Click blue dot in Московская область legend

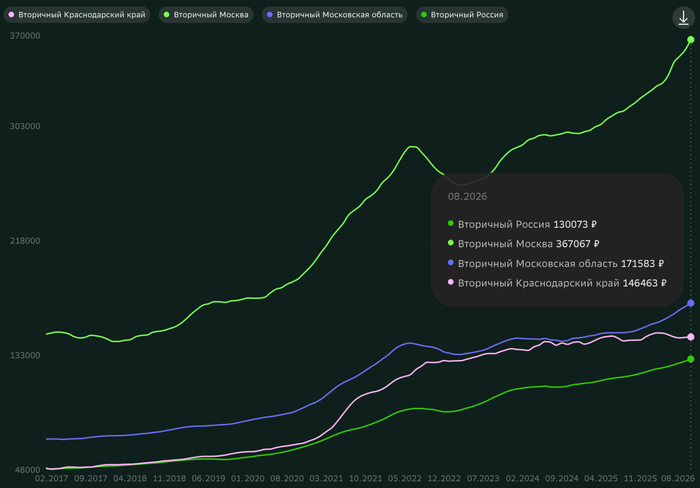click(270, 15)
